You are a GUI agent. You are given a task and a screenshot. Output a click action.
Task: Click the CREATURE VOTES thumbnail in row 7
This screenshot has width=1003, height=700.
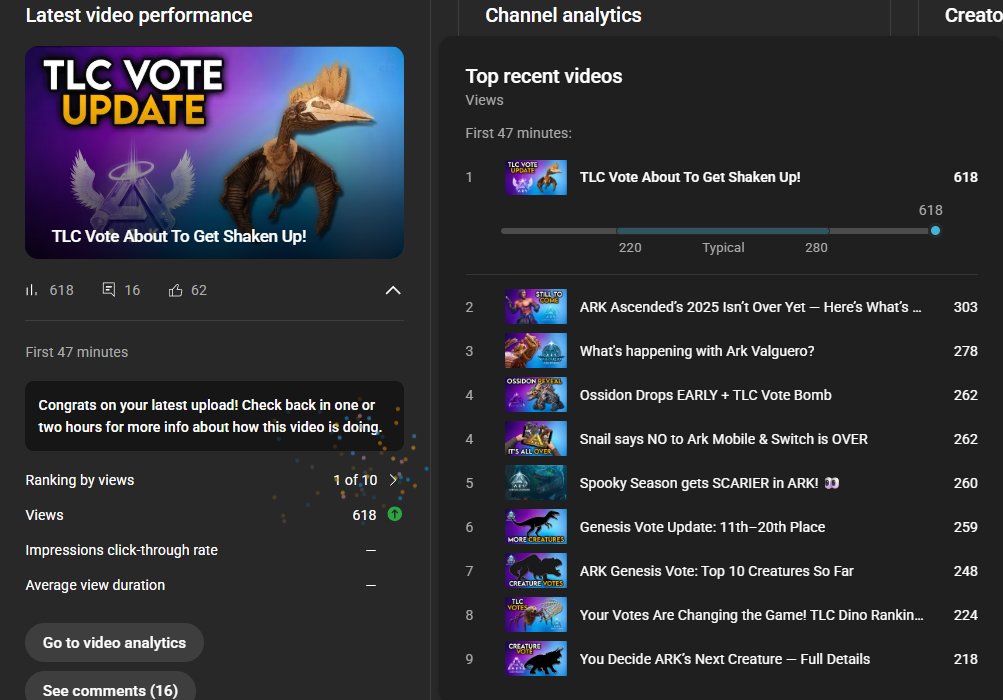(x=536, y=571)
